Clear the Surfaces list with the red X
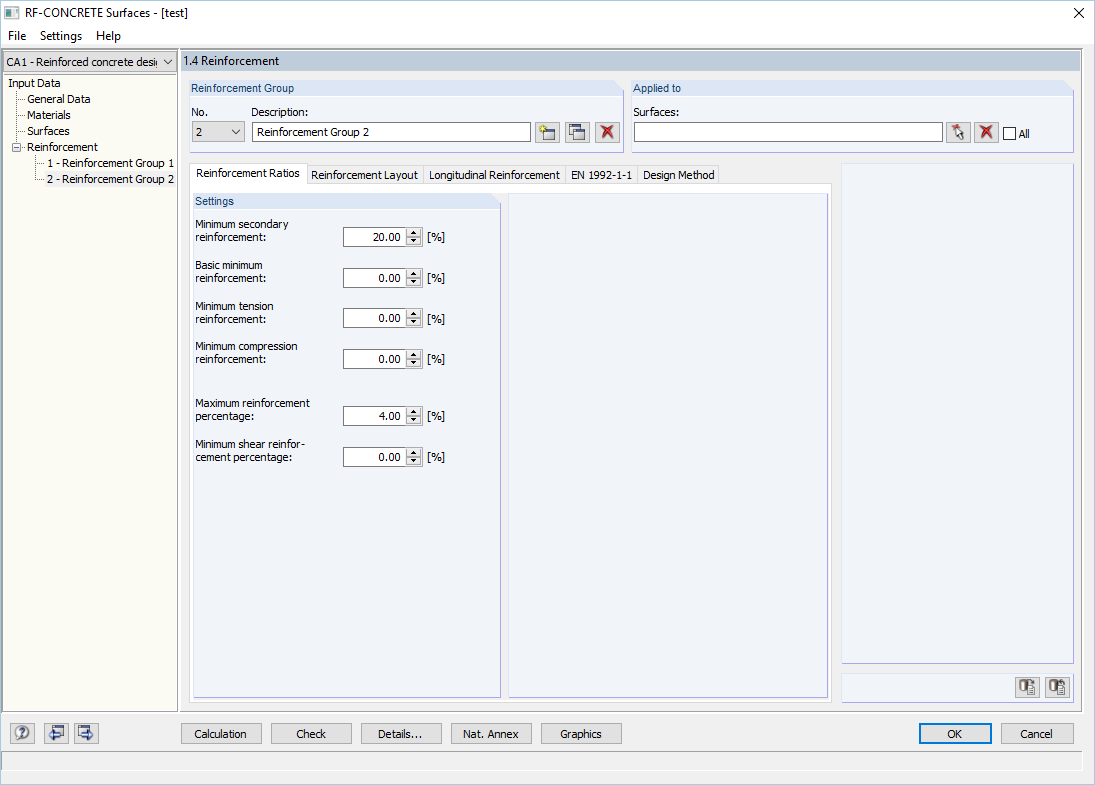Screen dimensions: 1095x785 (986, 132)
